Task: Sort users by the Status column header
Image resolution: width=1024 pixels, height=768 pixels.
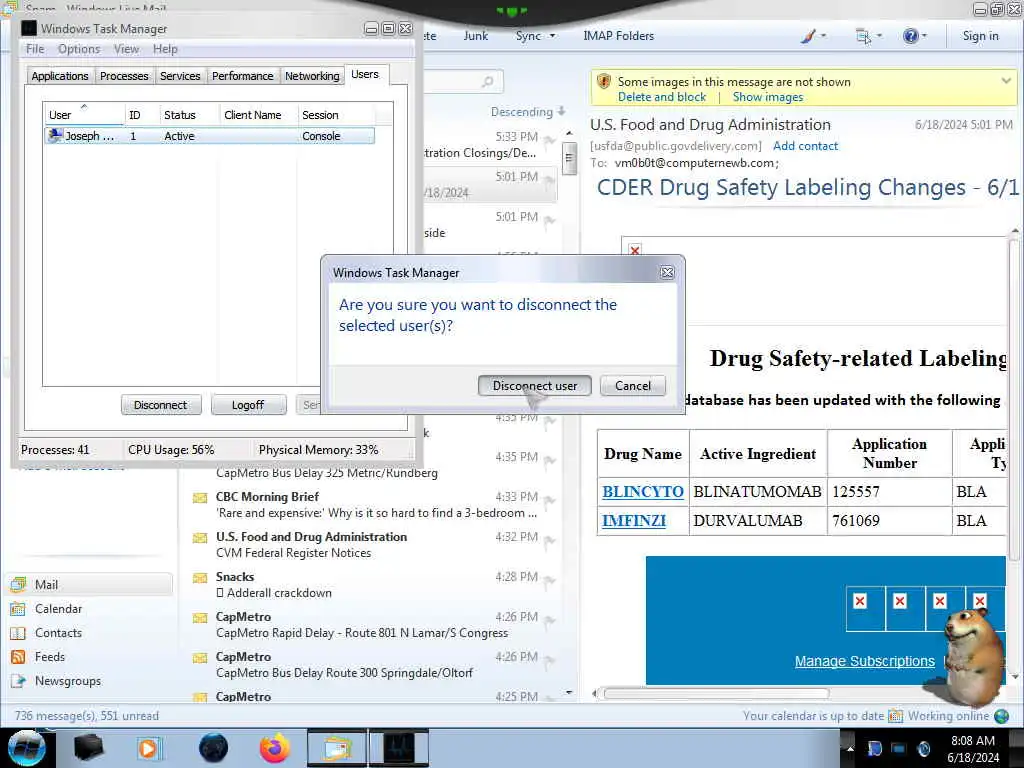Action: (188, 114)
